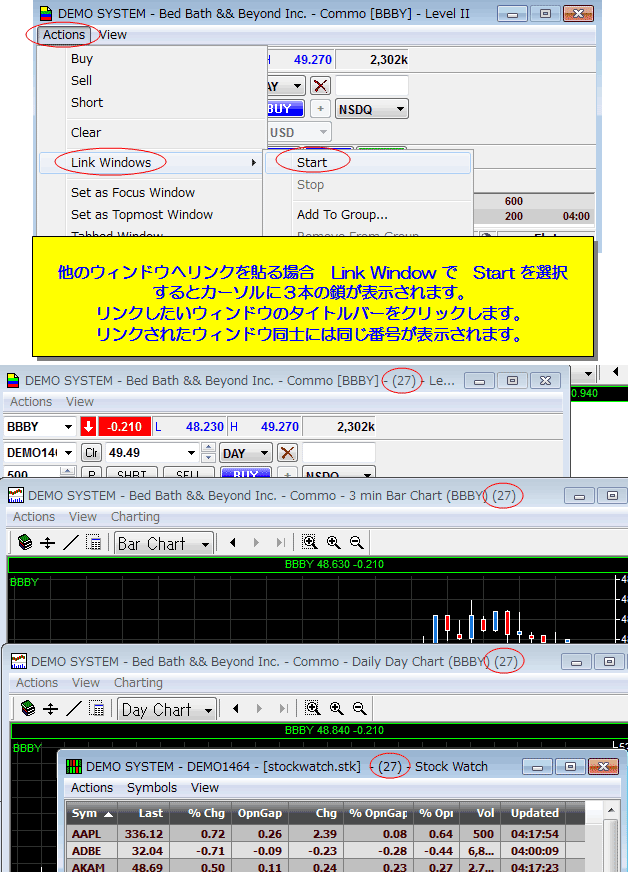Open the studies book icon in Bar Chart window
The width and height of the screenshot is (628, 872).
[25, 542]
